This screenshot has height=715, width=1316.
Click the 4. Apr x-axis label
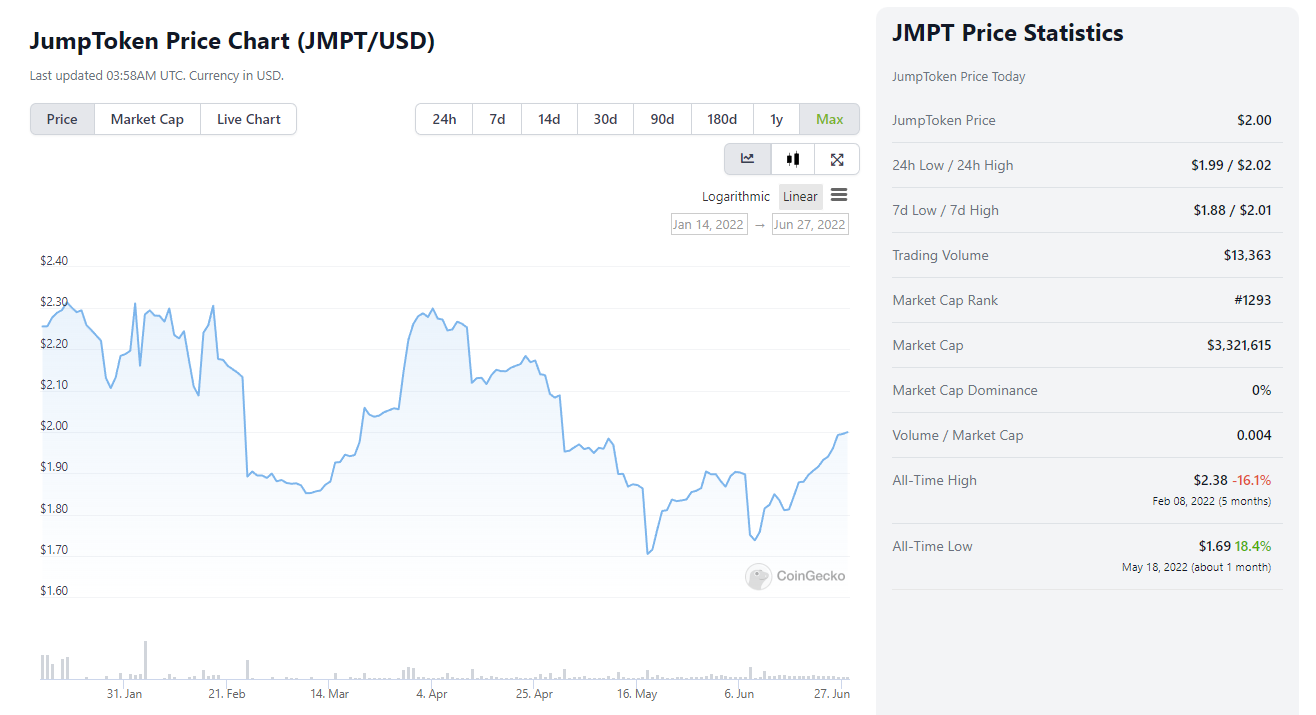[x=432, y=694]
